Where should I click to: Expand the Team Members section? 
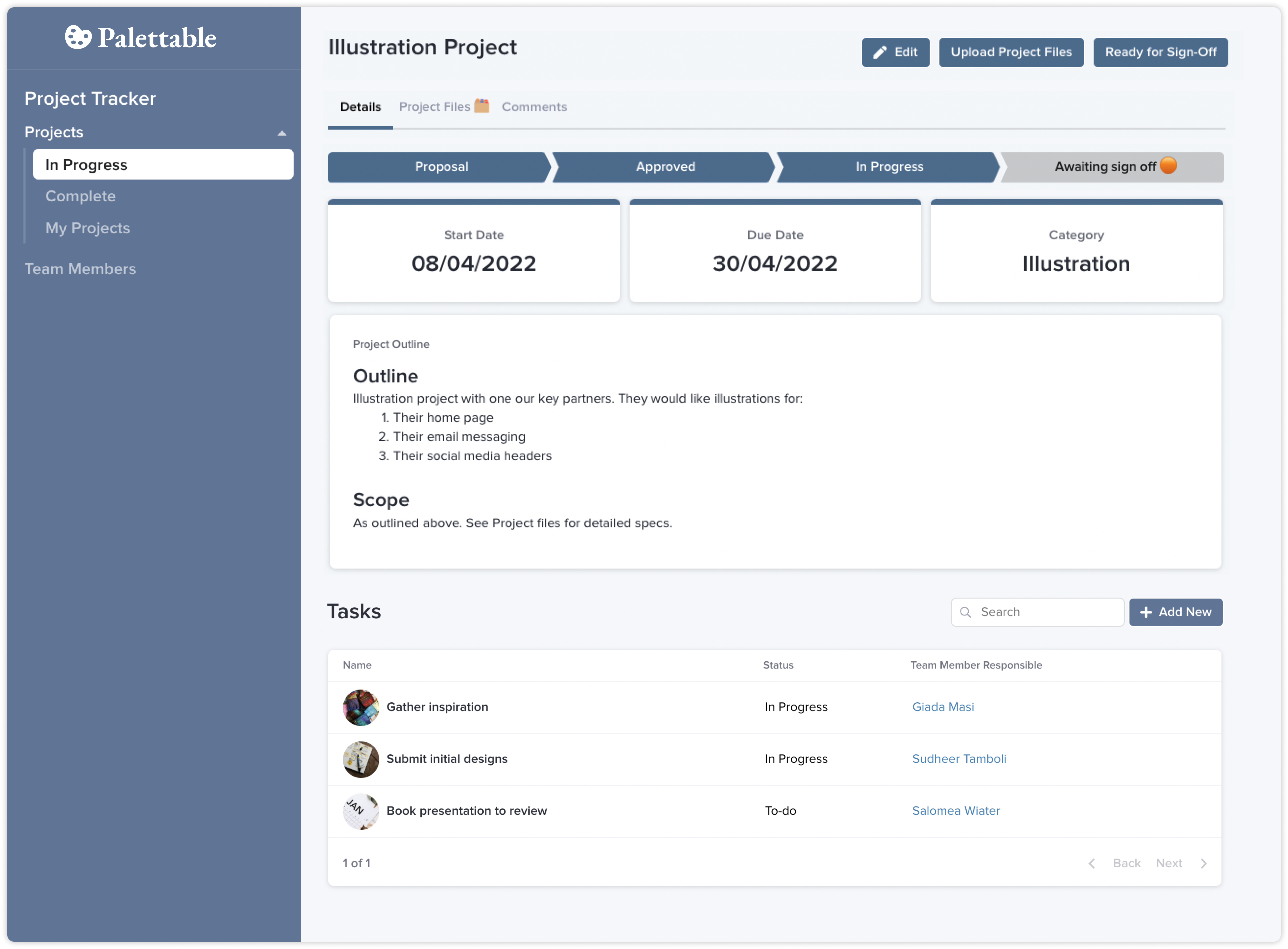click(x=80, y=268)
